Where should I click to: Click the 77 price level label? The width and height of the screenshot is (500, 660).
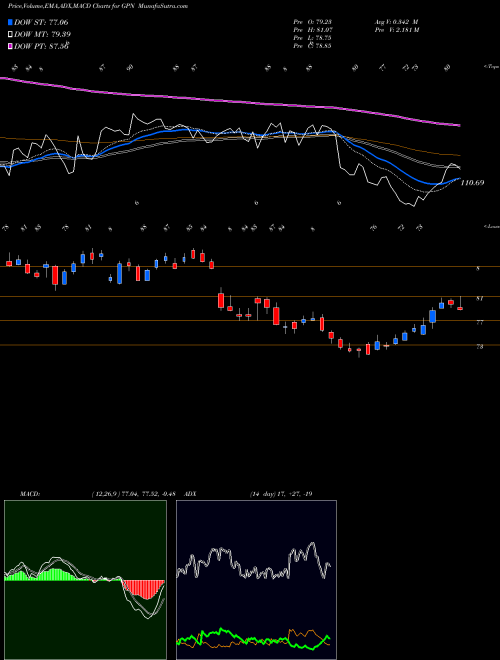point(479,322)
